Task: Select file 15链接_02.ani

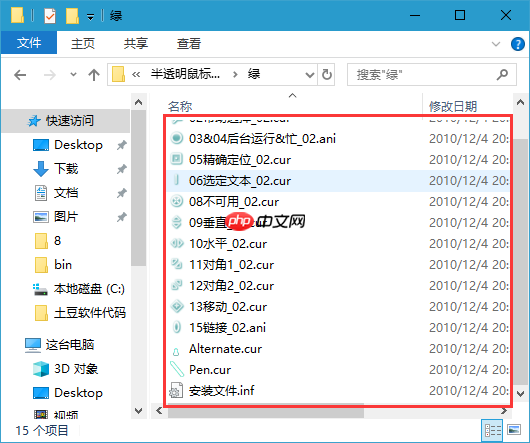Action: click(x=227, y=328)
